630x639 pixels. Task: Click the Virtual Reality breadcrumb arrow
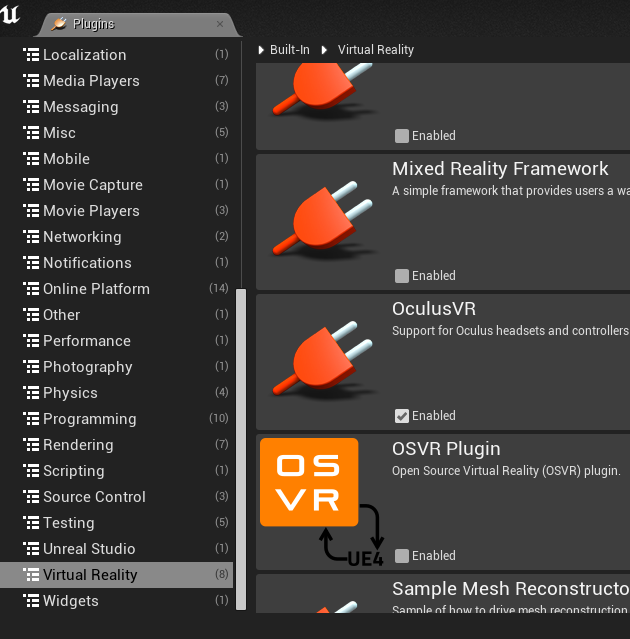pyautogui.click(x=324, y=50)
